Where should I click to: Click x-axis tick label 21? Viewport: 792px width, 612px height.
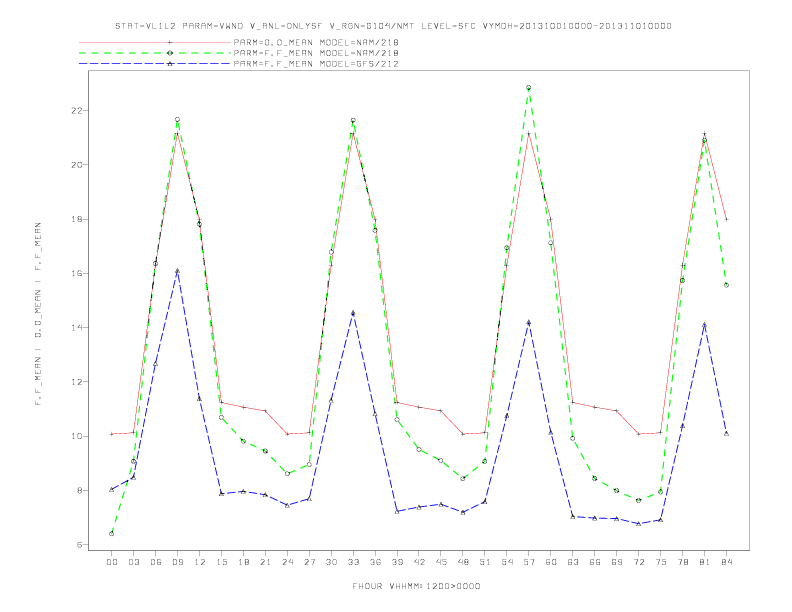click(x=265, y=562)
